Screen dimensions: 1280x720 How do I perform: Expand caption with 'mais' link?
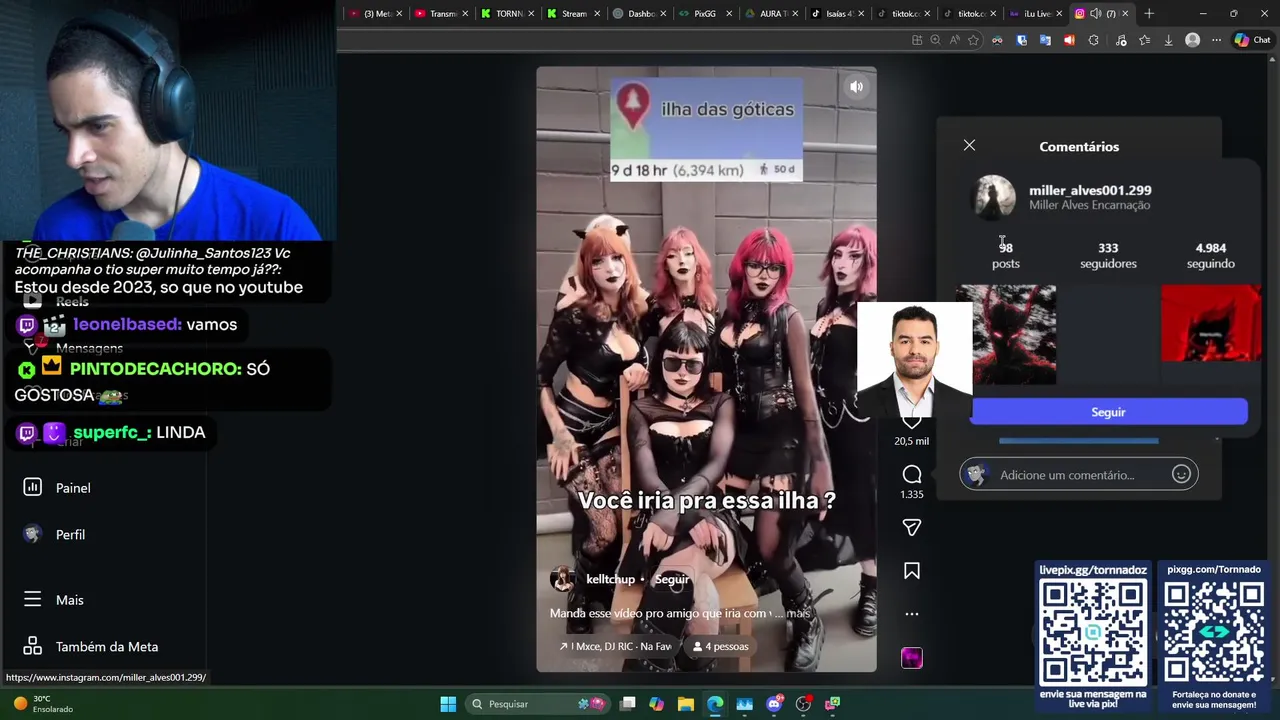point(798,613)
